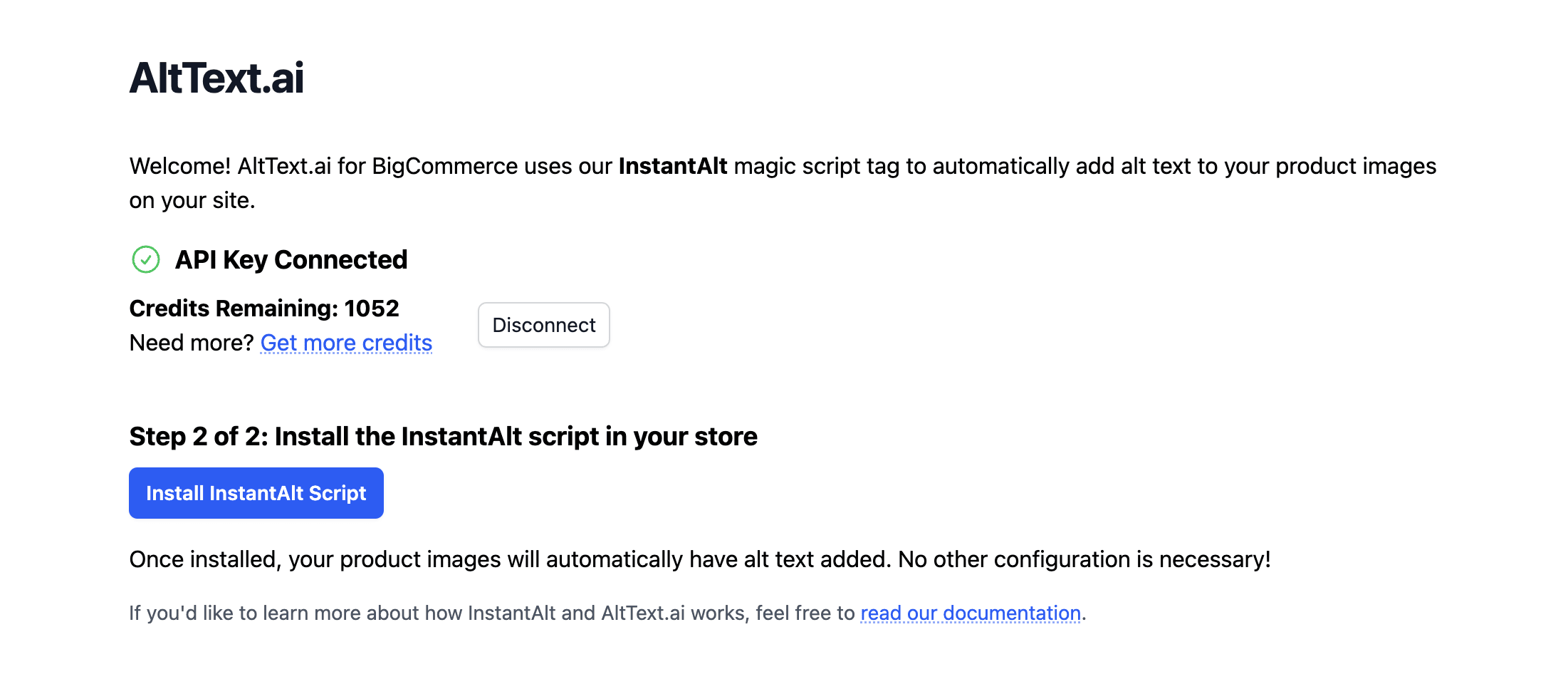This screenshot has width=1568, height=684.
Task: Click the word BigCommerce in the welcome message
Action: click(444, 166)
